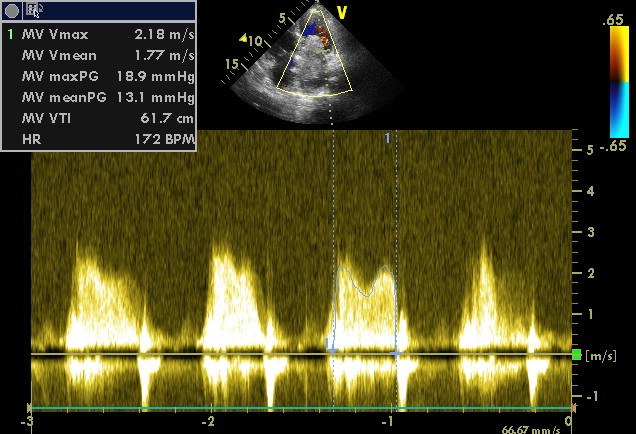Click the round gray icon in measurement panel header
The height and width of the screenshot is (434, 636).
[13, 10]
